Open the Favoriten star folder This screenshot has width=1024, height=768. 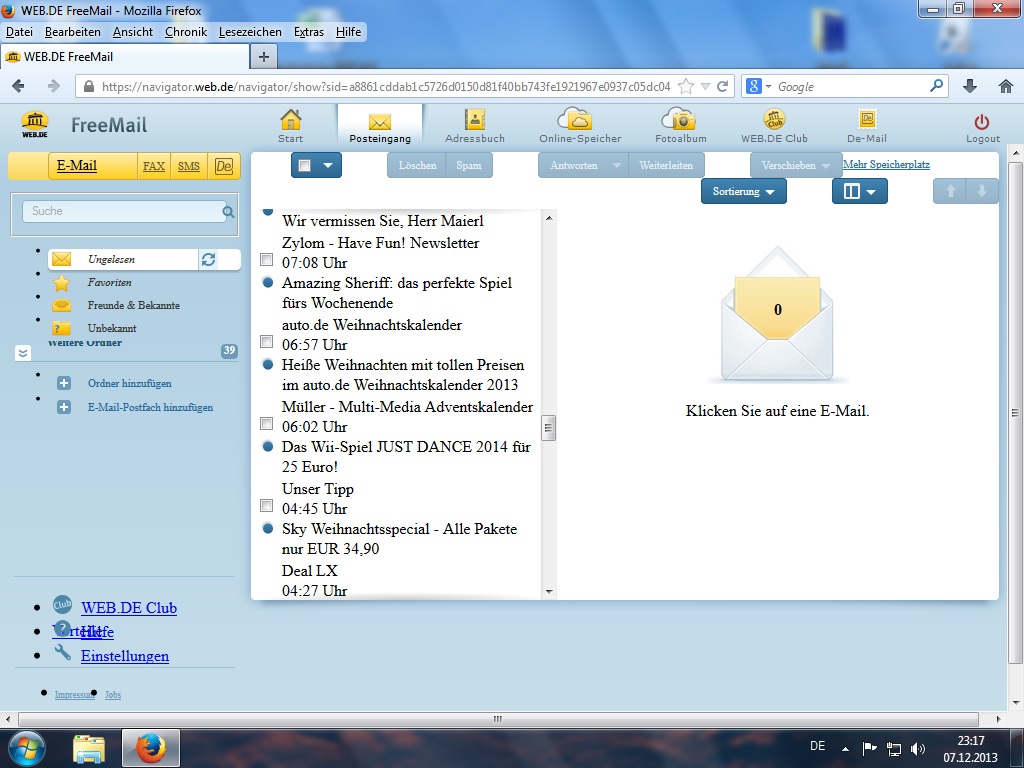[62, 283]
